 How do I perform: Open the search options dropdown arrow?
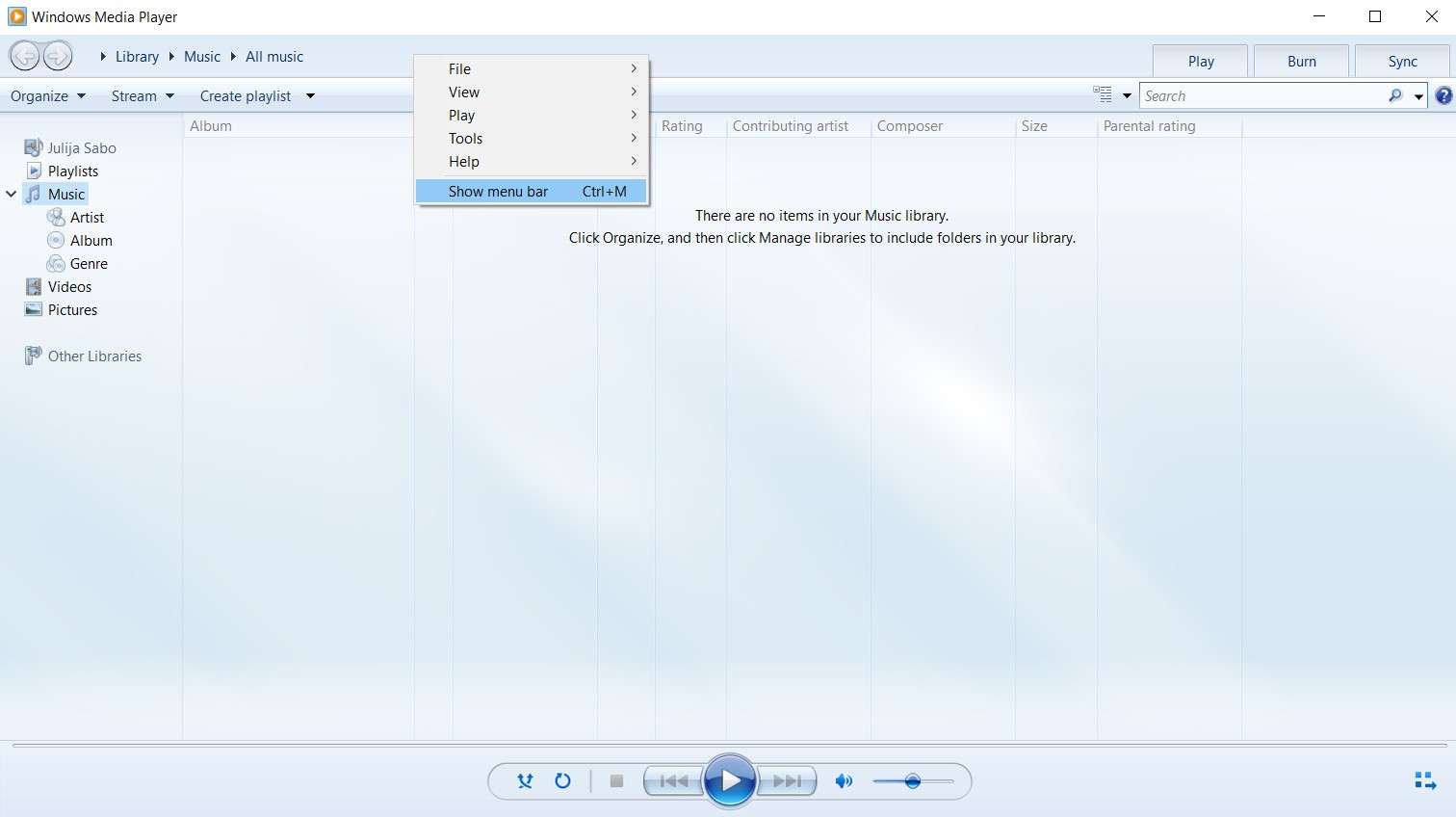pyautogui.click(x=1418, y=96)
